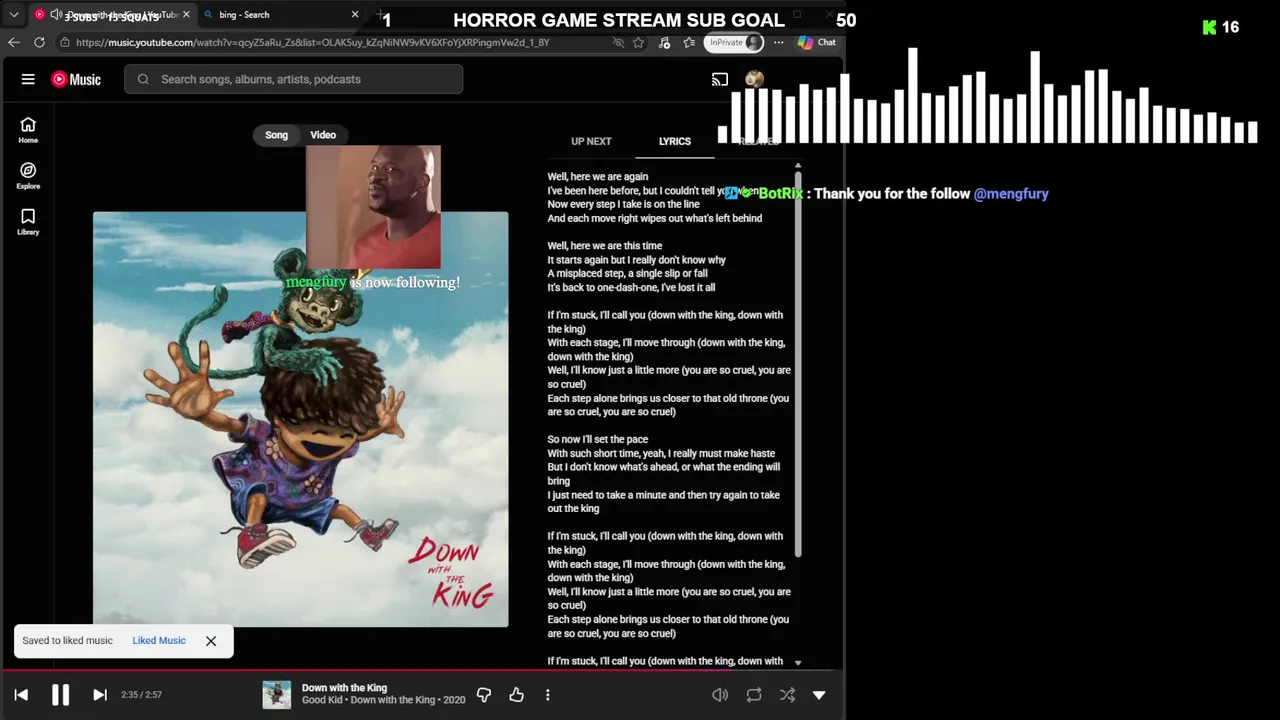Add page to favorites star icon

638,42
